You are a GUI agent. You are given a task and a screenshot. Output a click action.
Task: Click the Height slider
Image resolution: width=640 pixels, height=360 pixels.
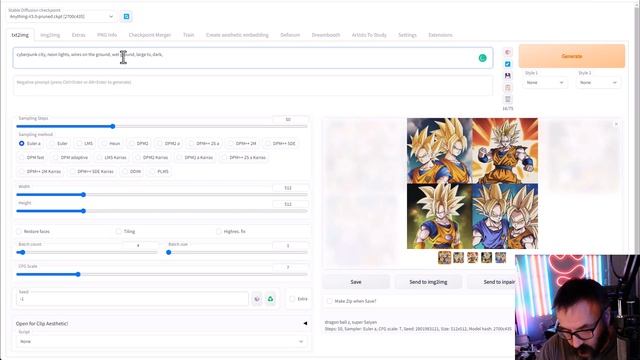[x=162, y=211]
